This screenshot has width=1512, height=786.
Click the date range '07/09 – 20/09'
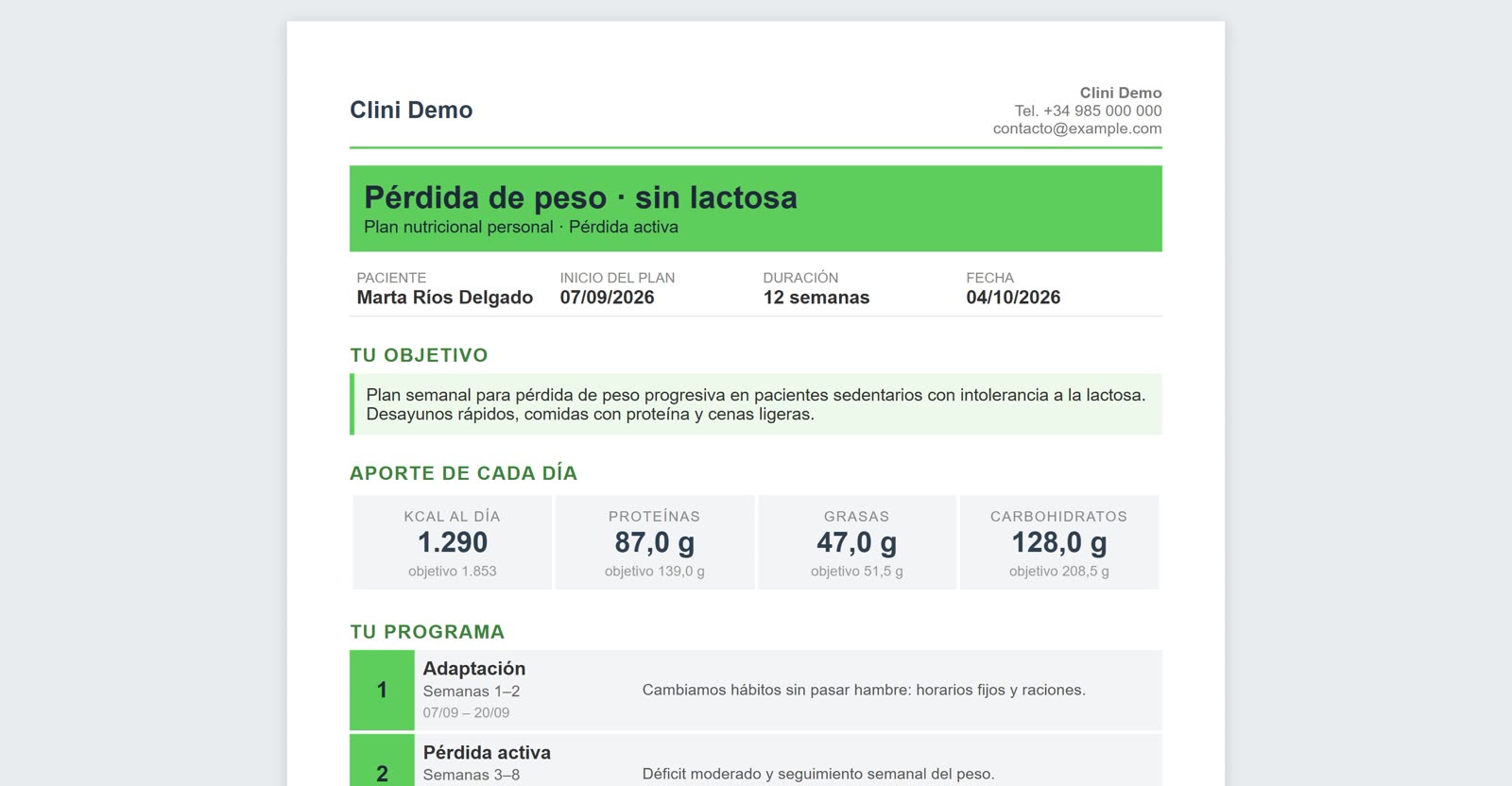tap(466, 713)
